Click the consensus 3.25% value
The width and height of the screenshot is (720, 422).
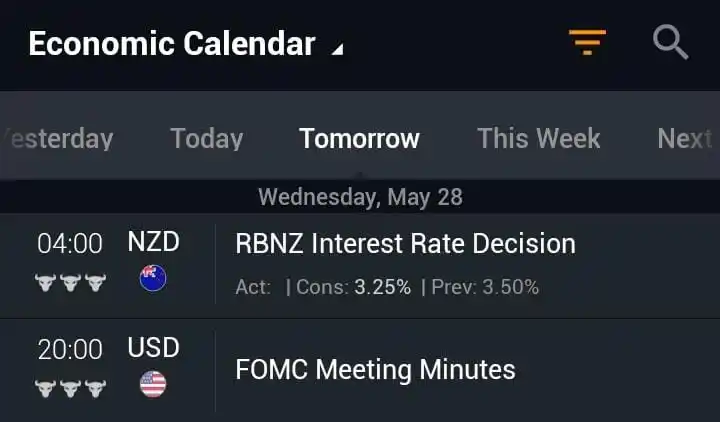382,287
